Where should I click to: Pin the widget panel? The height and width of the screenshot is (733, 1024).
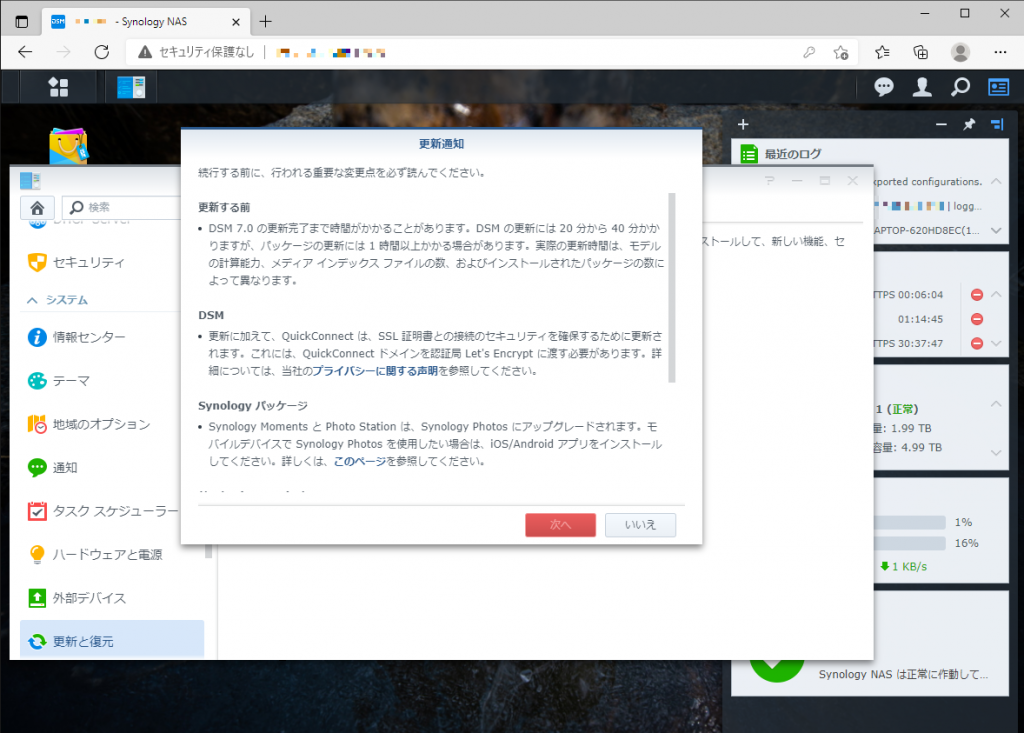pos(969,124)
